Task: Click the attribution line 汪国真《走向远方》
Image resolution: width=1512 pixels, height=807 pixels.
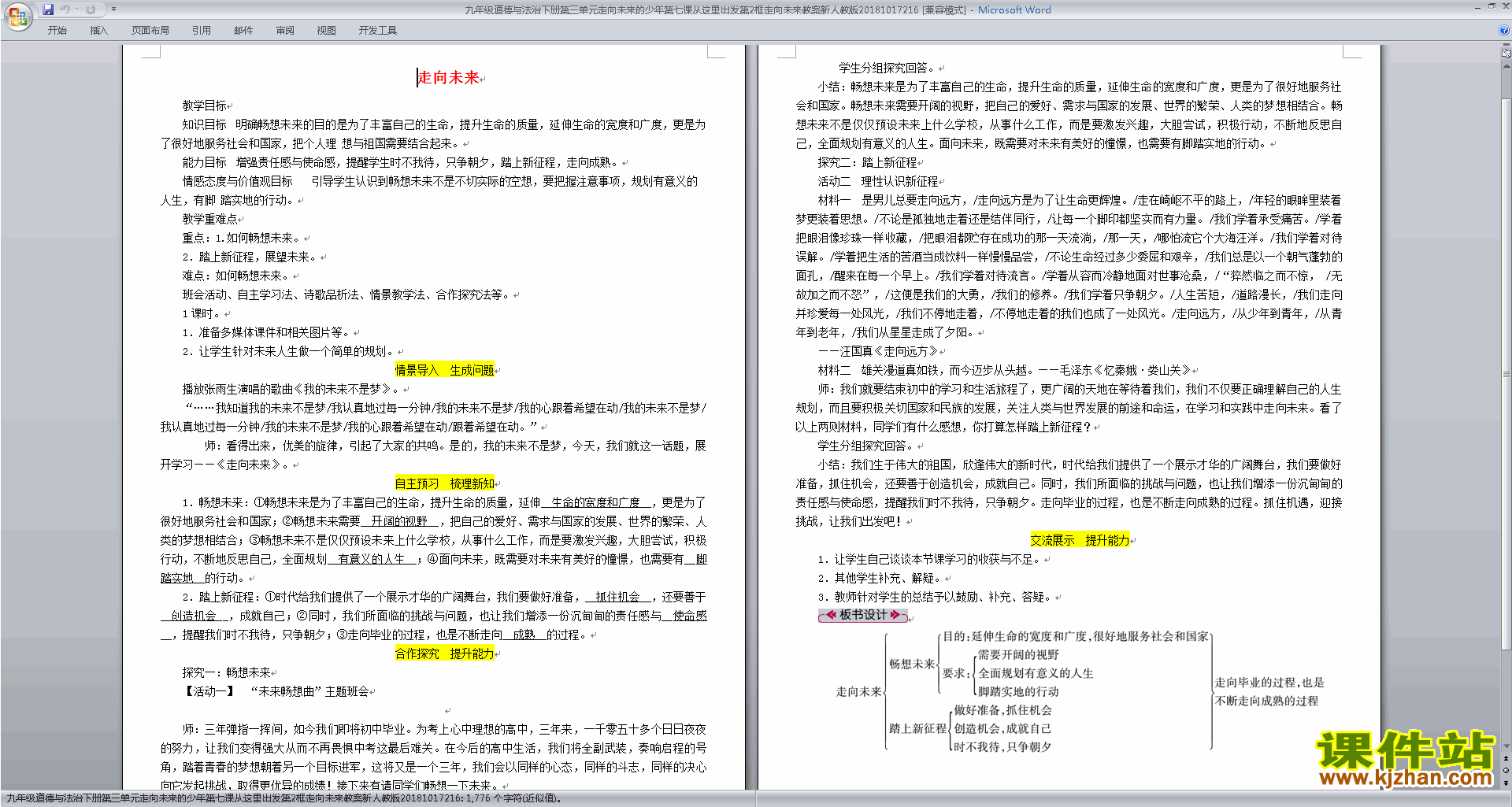Action: [x=878, y=351]
